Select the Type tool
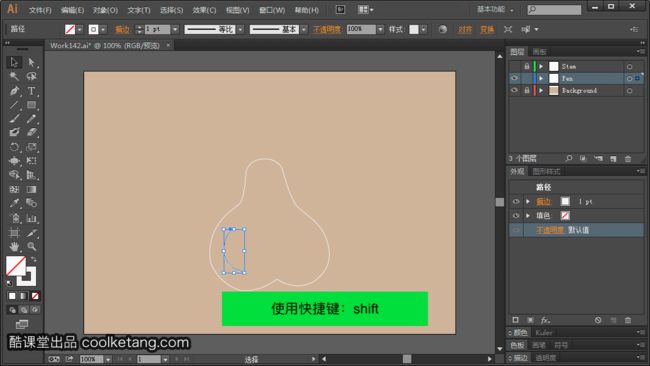Viewport: 650px width, 366px height. [31, 91]
